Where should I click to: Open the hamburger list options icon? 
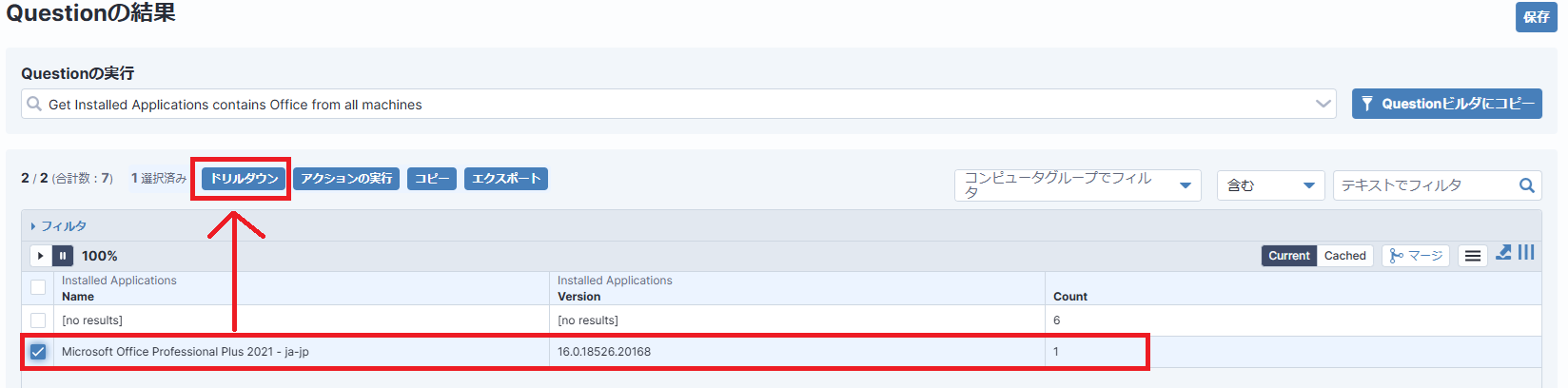[1473, 256]
